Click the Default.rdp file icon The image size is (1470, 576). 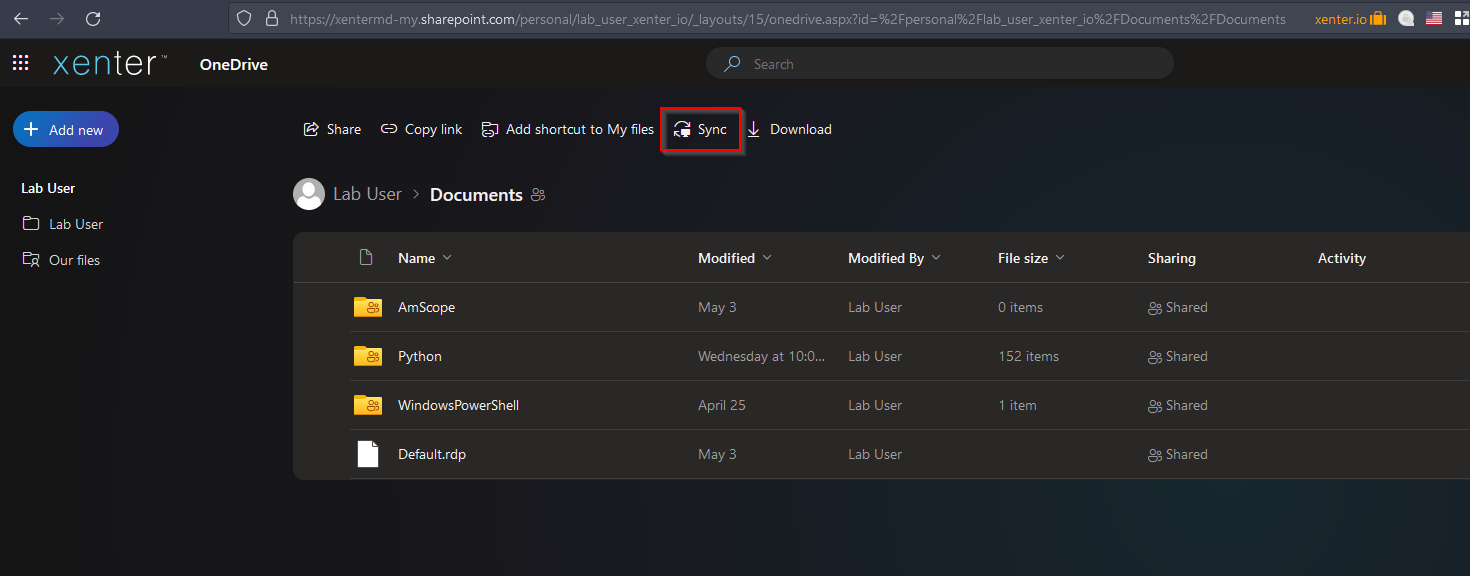coord(368,454)
